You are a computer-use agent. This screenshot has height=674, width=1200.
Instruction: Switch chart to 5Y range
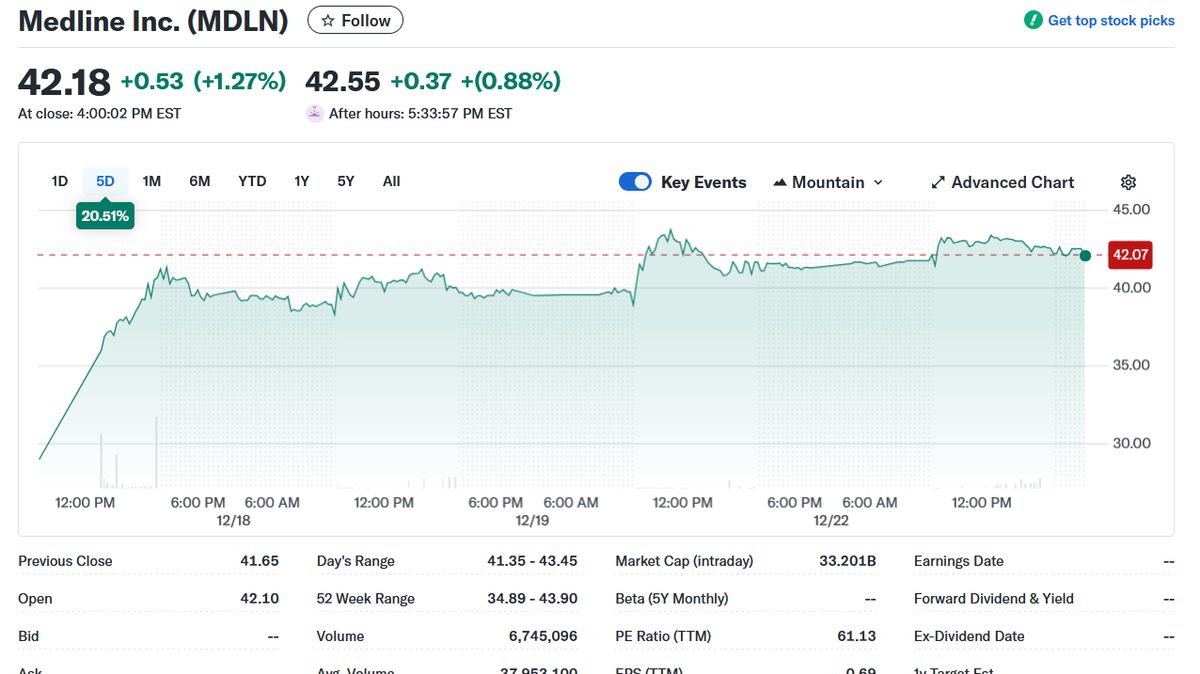click(345, 181)
